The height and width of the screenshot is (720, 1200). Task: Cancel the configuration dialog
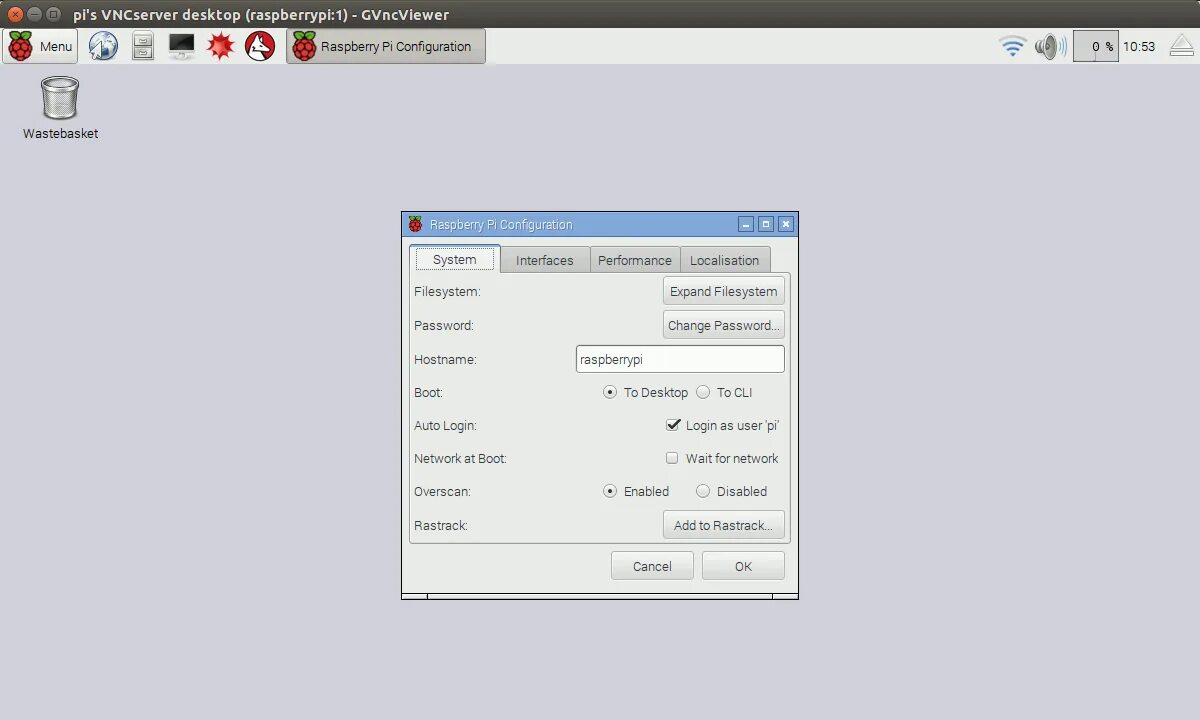[652, 566]
